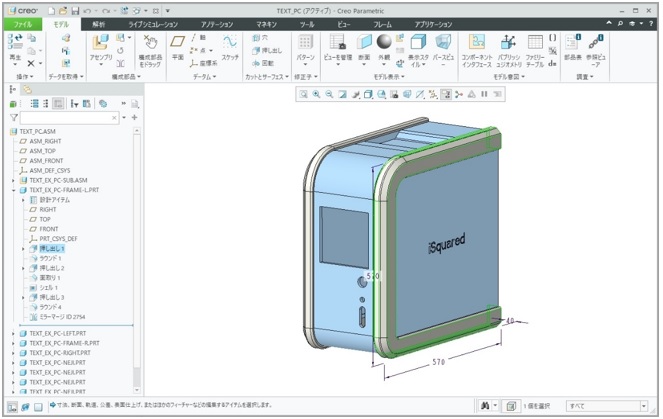Click the repaint icon in graphics toolbar
Screen dimensions: 663x419
coord(342,94)
